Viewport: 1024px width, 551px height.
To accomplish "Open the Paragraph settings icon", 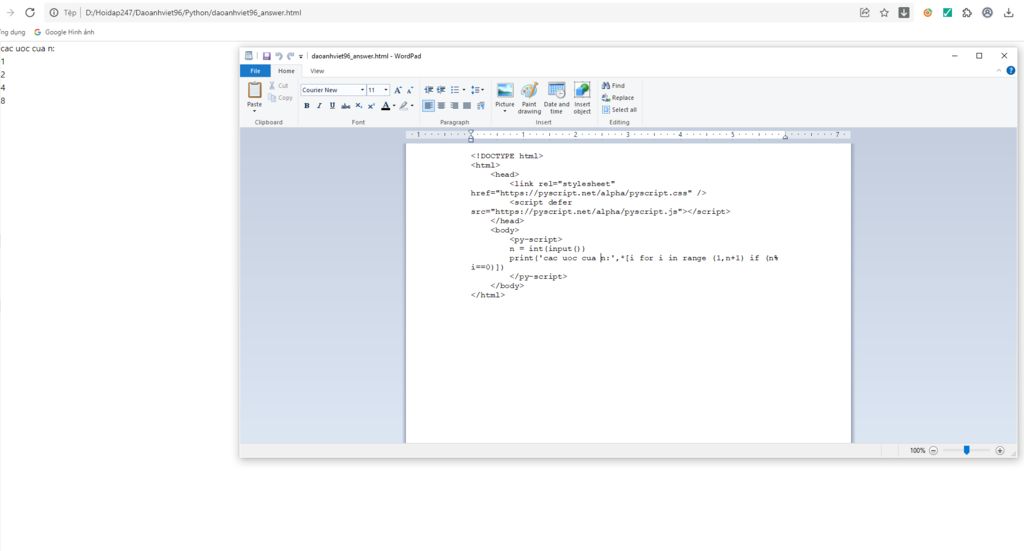I will point(481,106).
